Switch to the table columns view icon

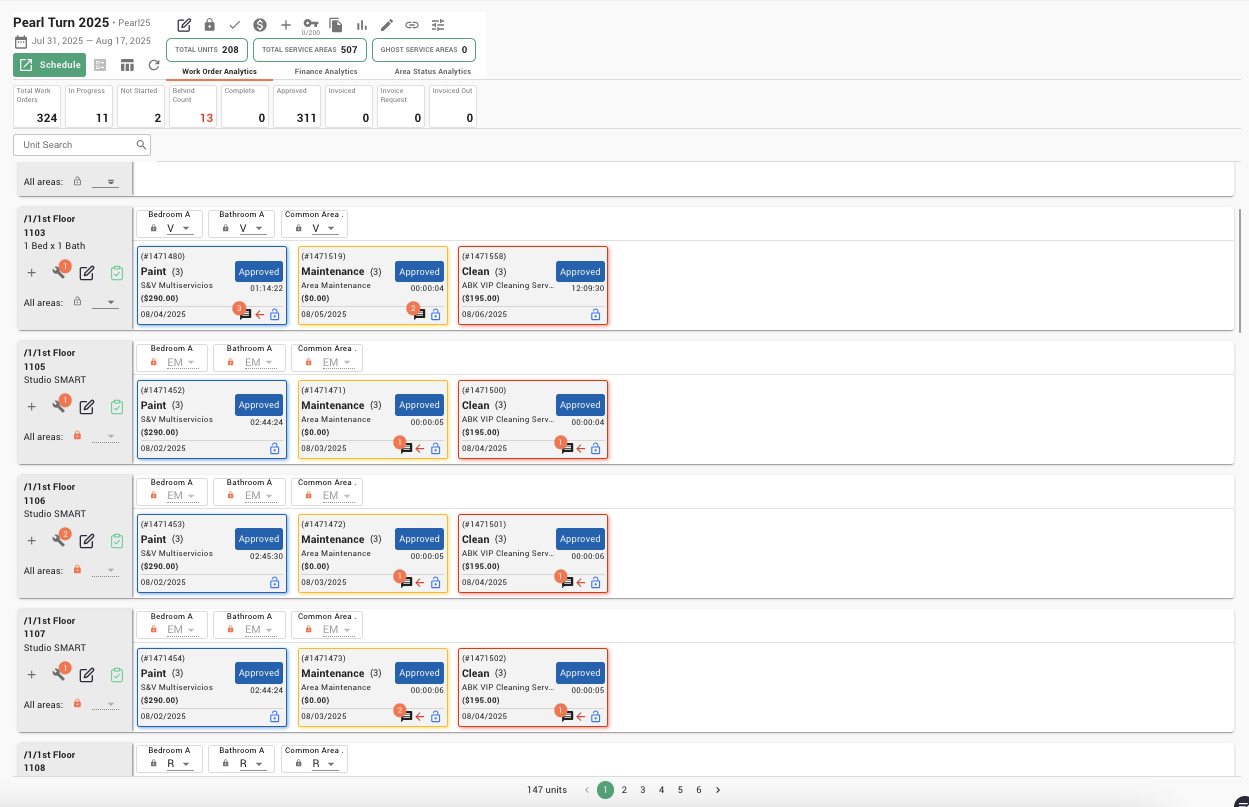coord(127,65)
